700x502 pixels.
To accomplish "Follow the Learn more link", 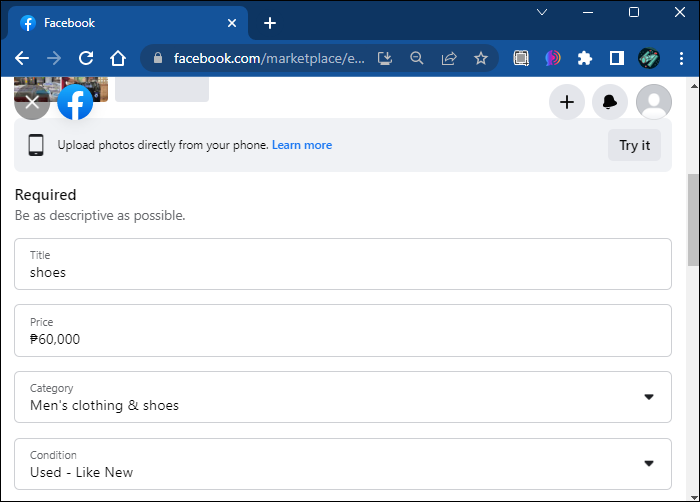I will pos(302,145).
